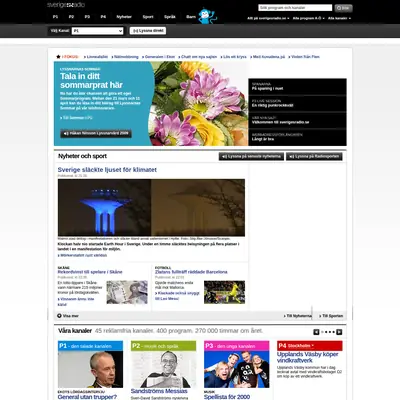Open the Välj Kanal dropdown
The image size is (400, 400).
pos(97,31)
